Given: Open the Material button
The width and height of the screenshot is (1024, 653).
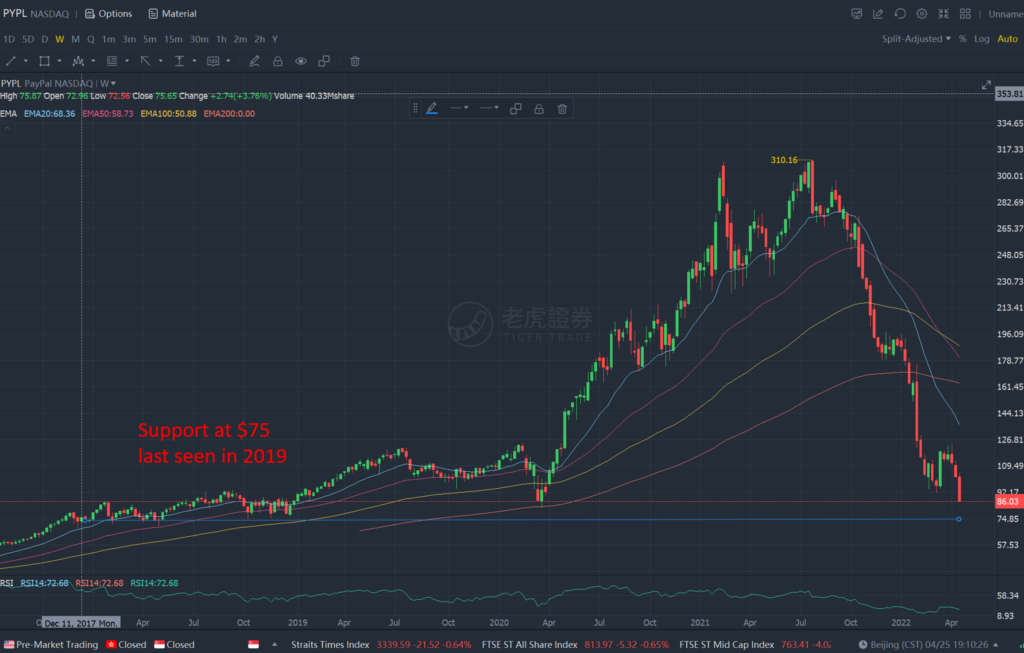Looking at the screenshot, I should [172, 14].
